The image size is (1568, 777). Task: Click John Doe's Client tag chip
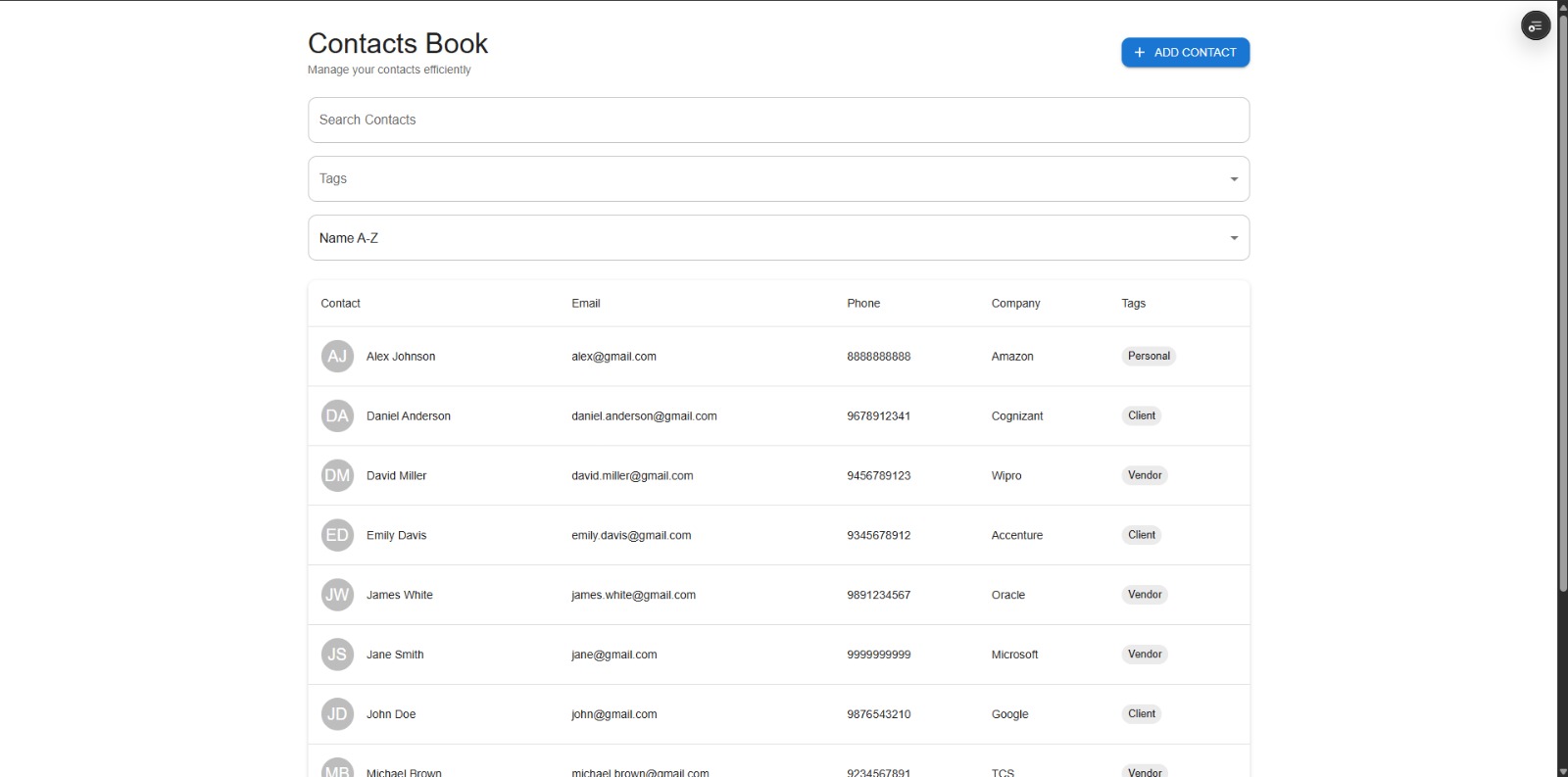[1142, 714]
